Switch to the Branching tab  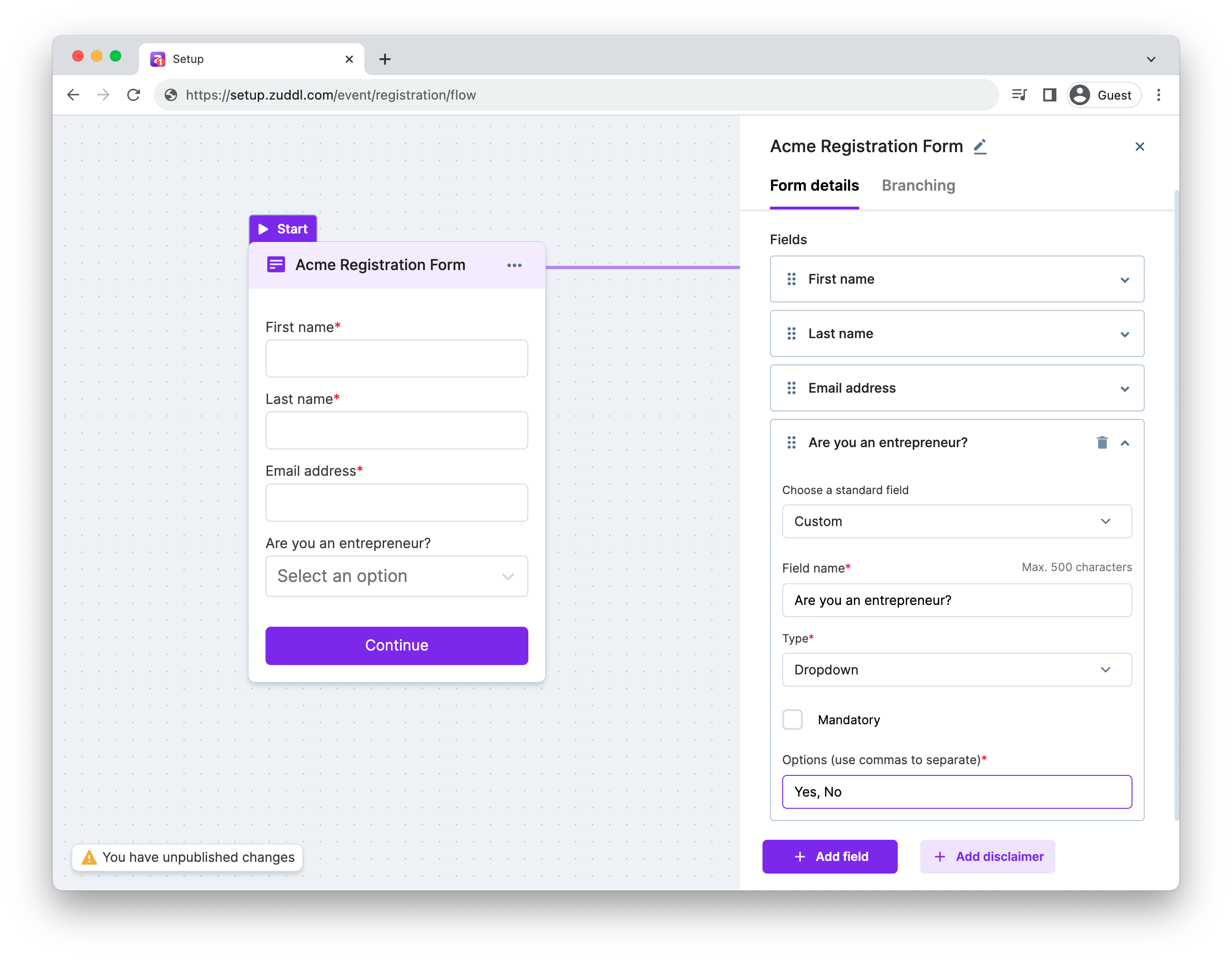(x=918, y=186)
